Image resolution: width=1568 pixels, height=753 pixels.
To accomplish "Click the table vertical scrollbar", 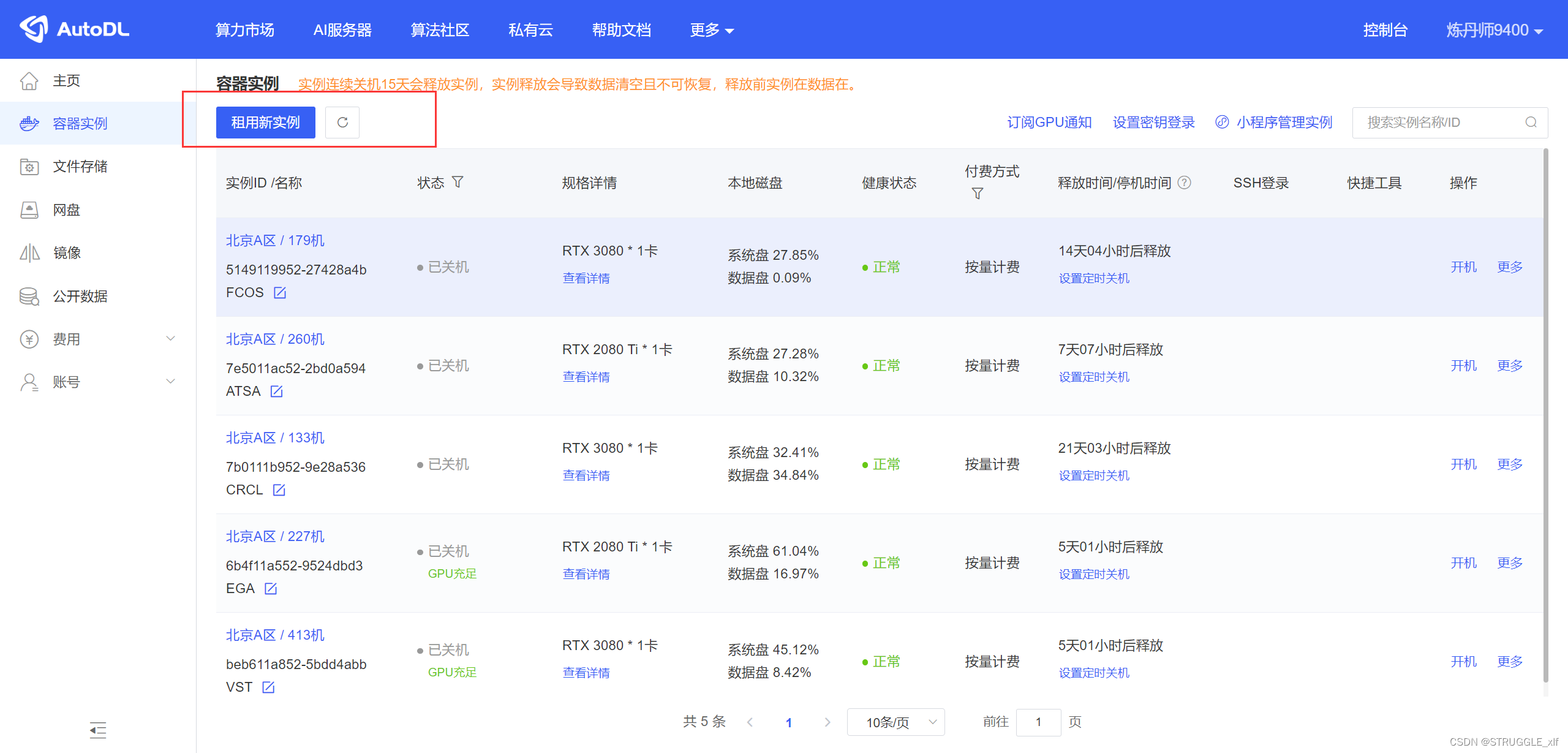I will [1545, 415].
